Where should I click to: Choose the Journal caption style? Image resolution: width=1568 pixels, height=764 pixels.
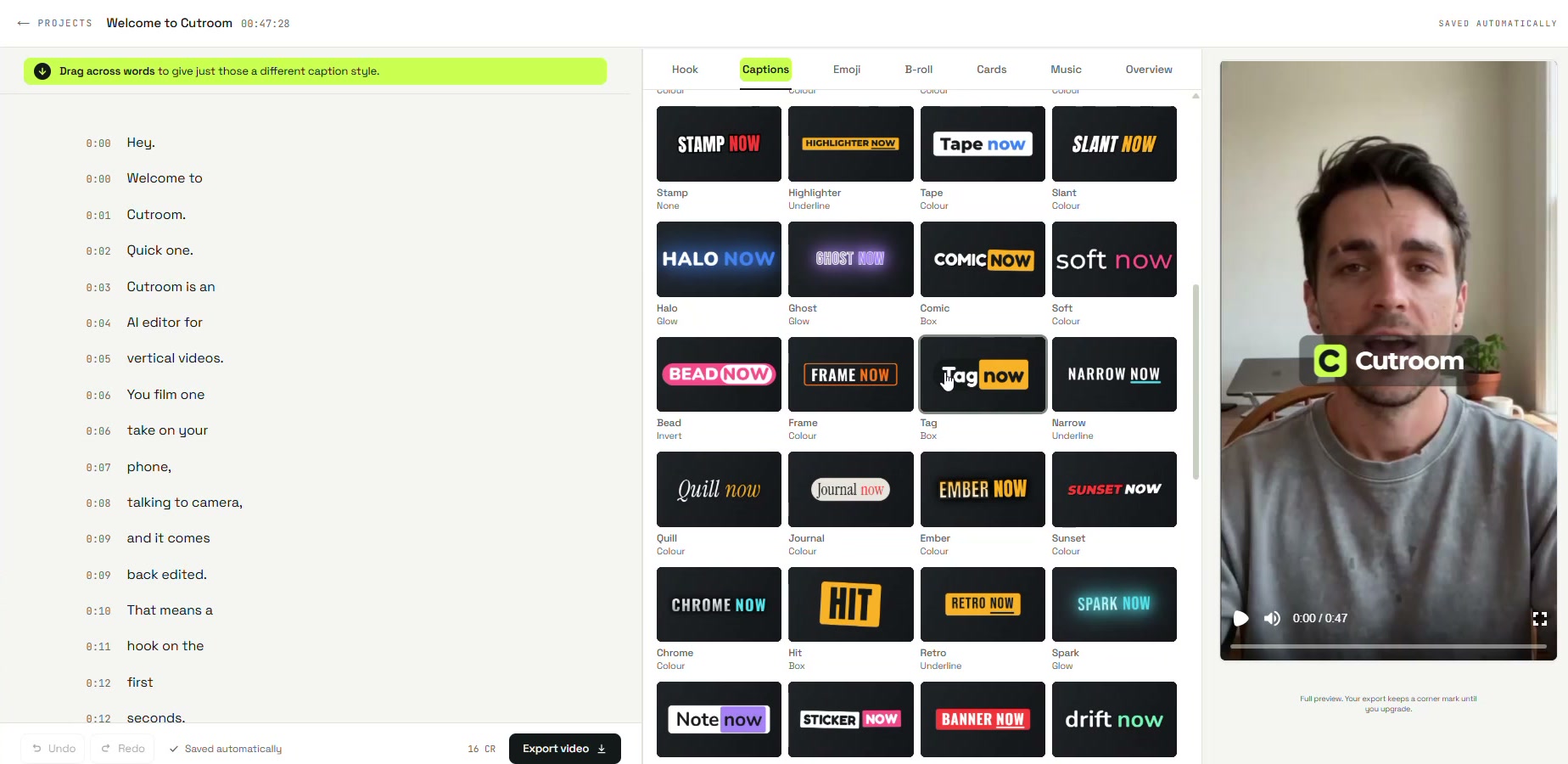(x=851, y=489)
